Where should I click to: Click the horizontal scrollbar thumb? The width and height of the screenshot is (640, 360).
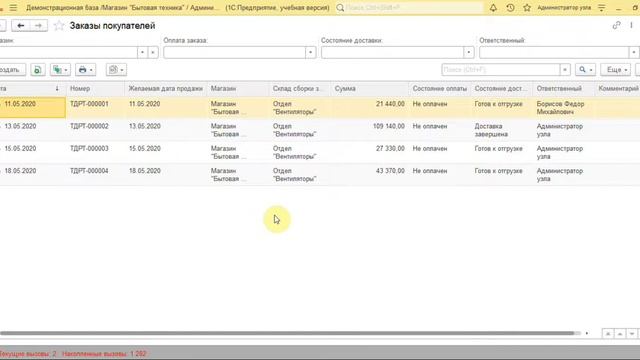tap(288, 333)
